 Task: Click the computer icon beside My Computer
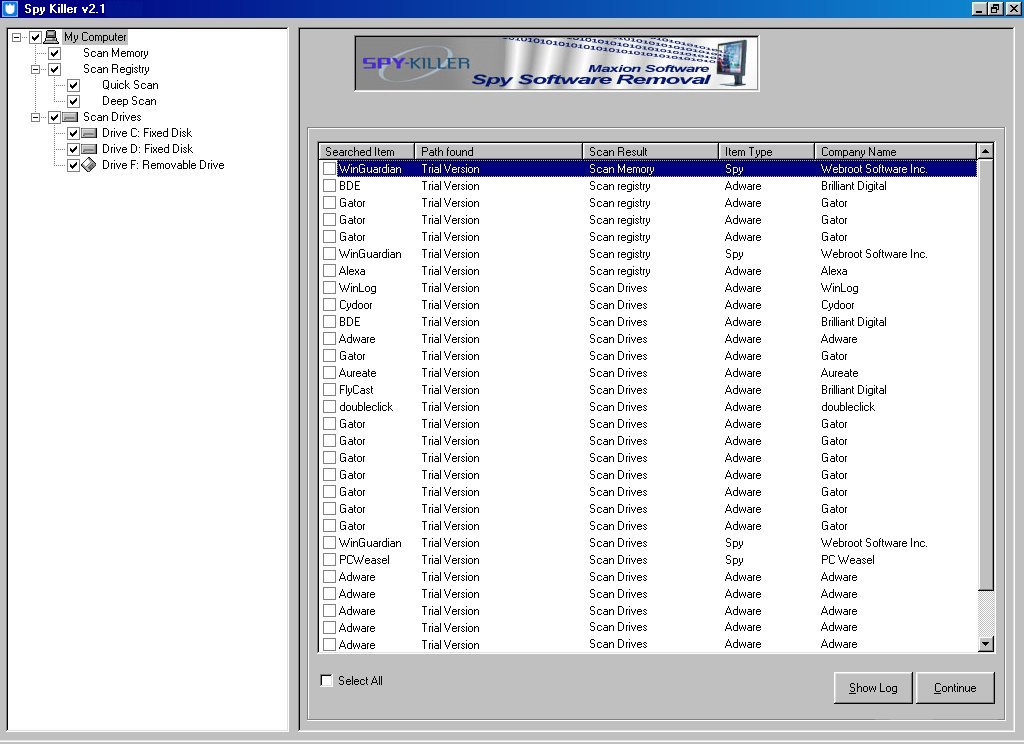point(51,37)
